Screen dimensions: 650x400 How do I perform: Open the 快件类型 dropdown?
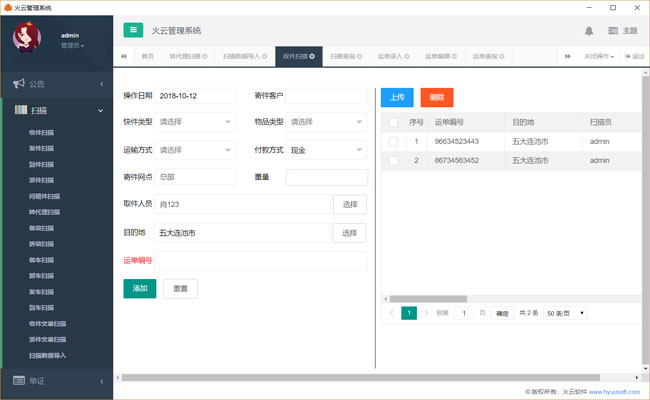(194, 122)
